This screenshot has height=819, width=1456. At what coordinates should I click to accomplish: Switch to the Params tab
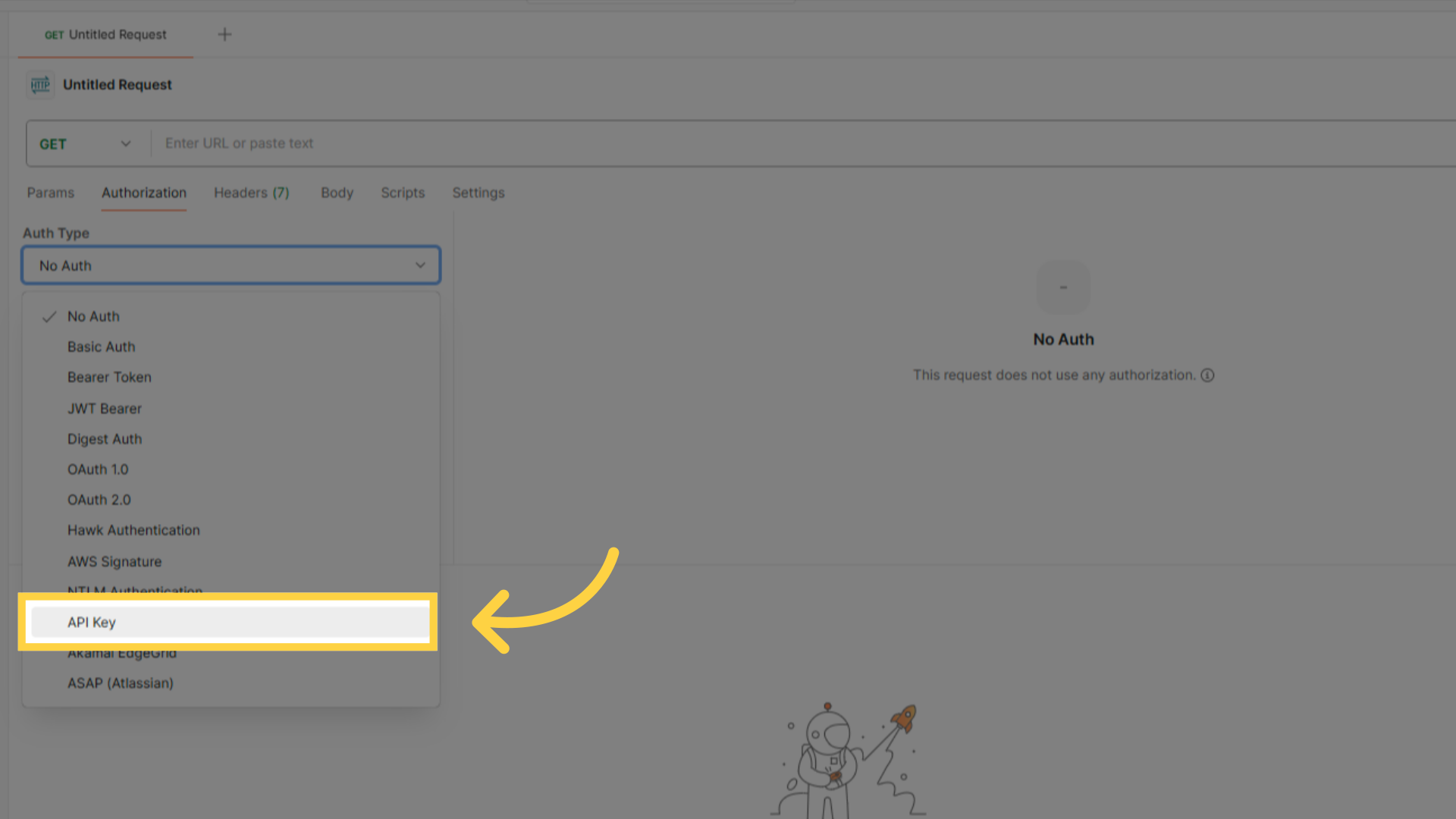[51, 193]
